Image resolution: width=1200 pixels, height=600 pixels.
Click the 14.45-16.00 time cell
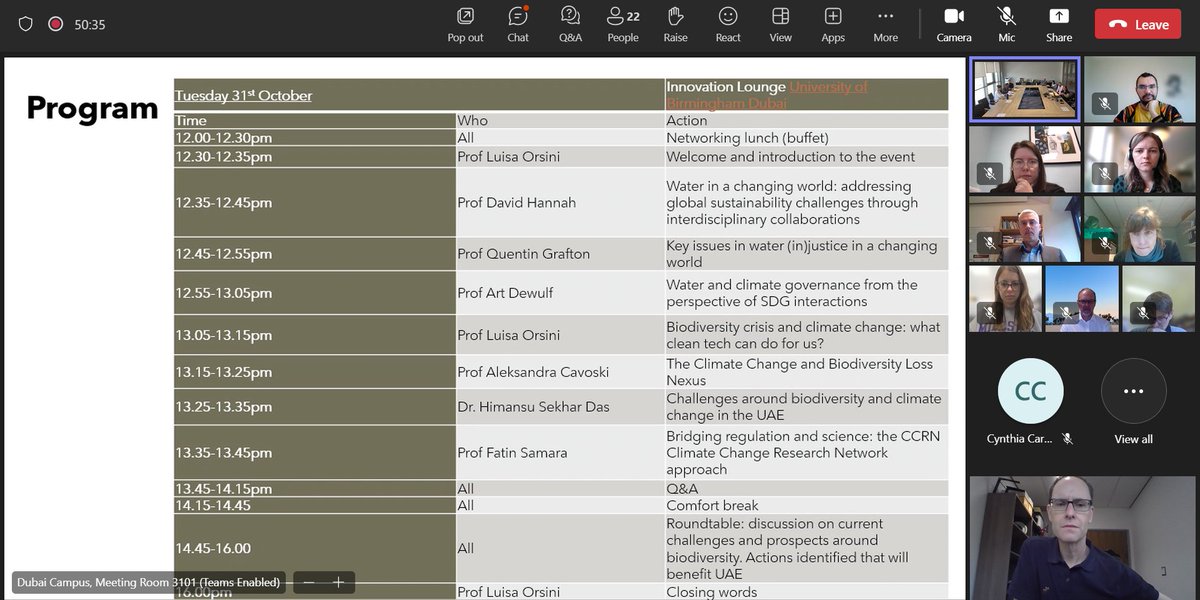[x=315, y=548]
